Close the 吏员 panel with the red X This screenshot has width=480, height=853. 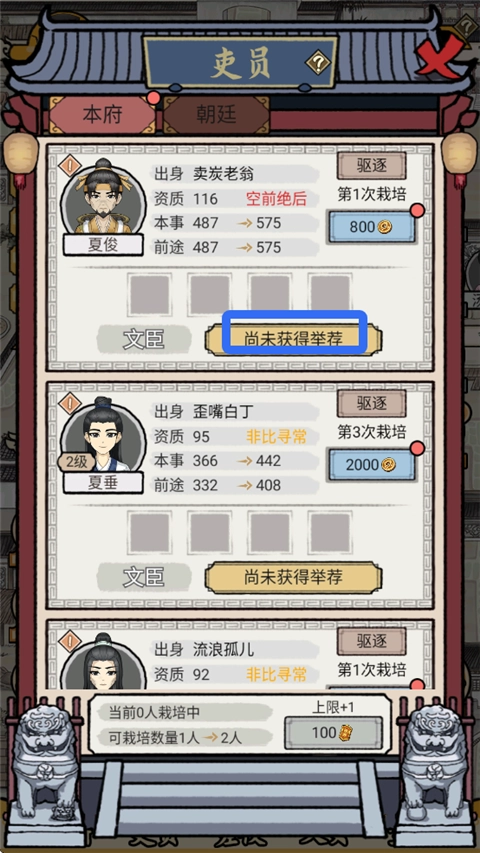pyautogui.click(x=439, y=57)
